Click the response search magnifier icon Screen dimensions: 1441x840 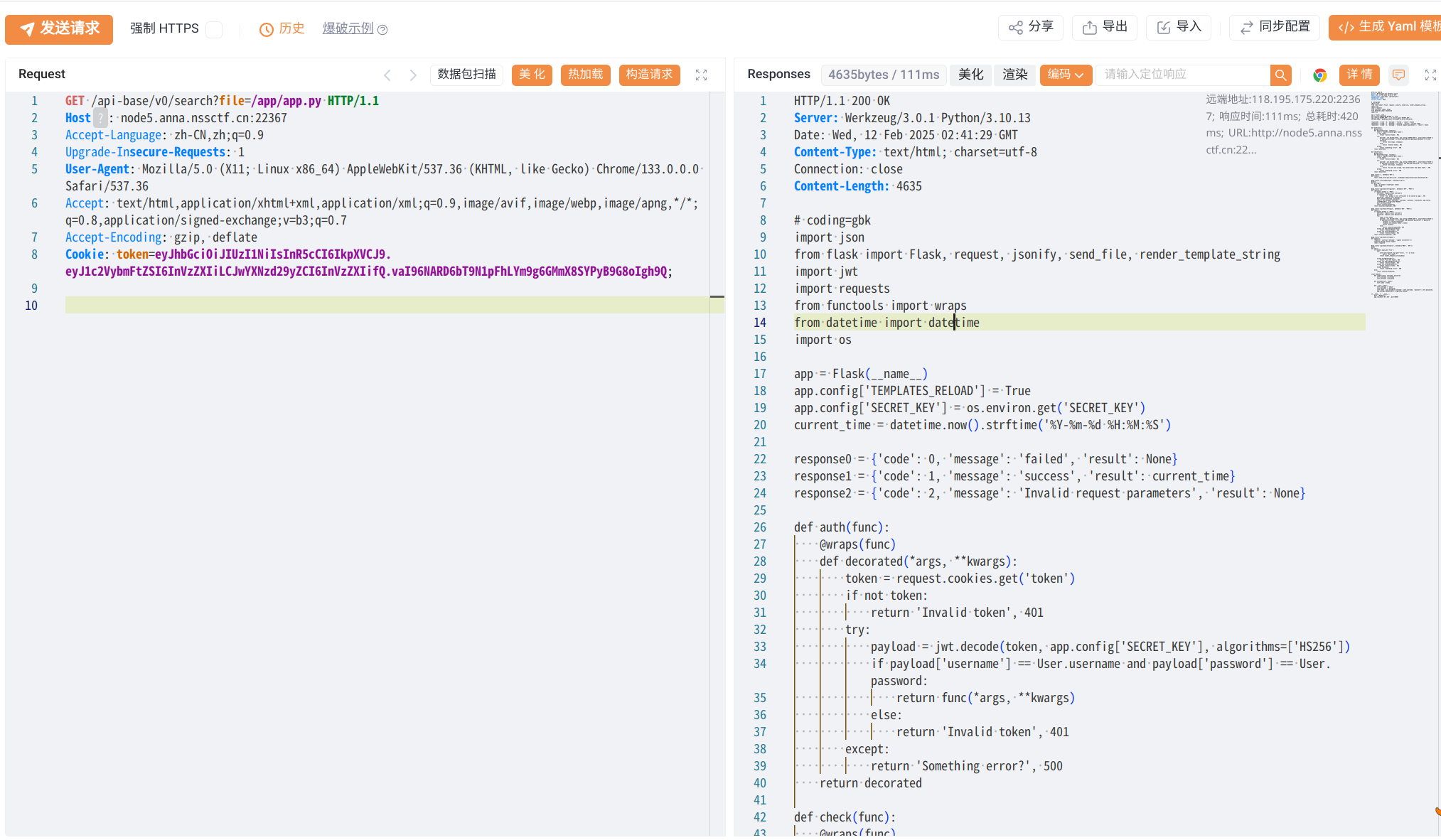(1280, 75)
